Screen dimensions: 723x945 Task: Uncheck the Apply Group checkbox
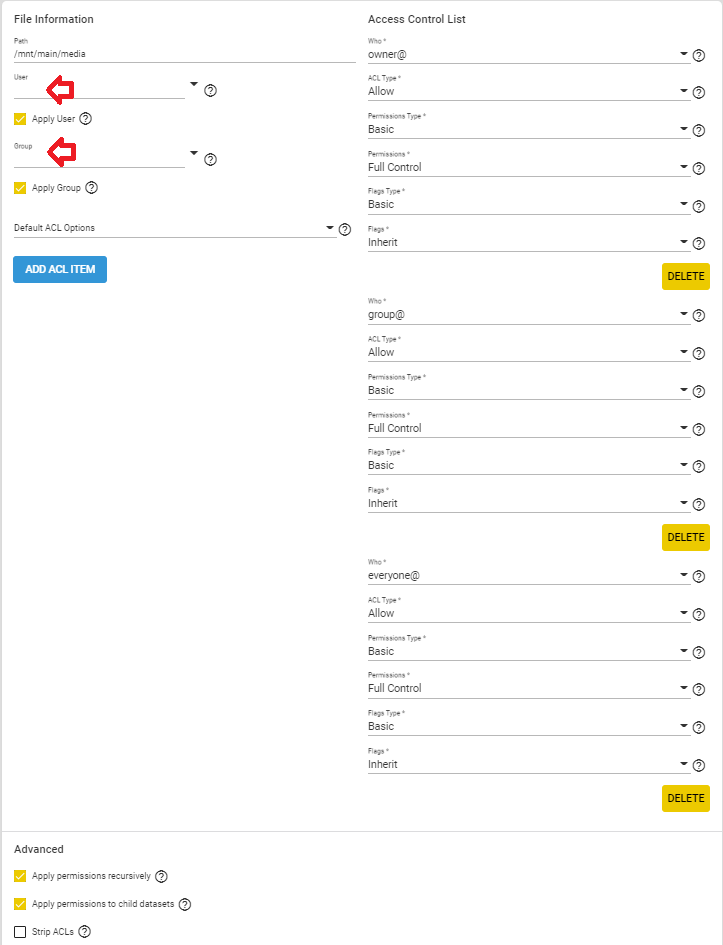click(x=20, y=188)
